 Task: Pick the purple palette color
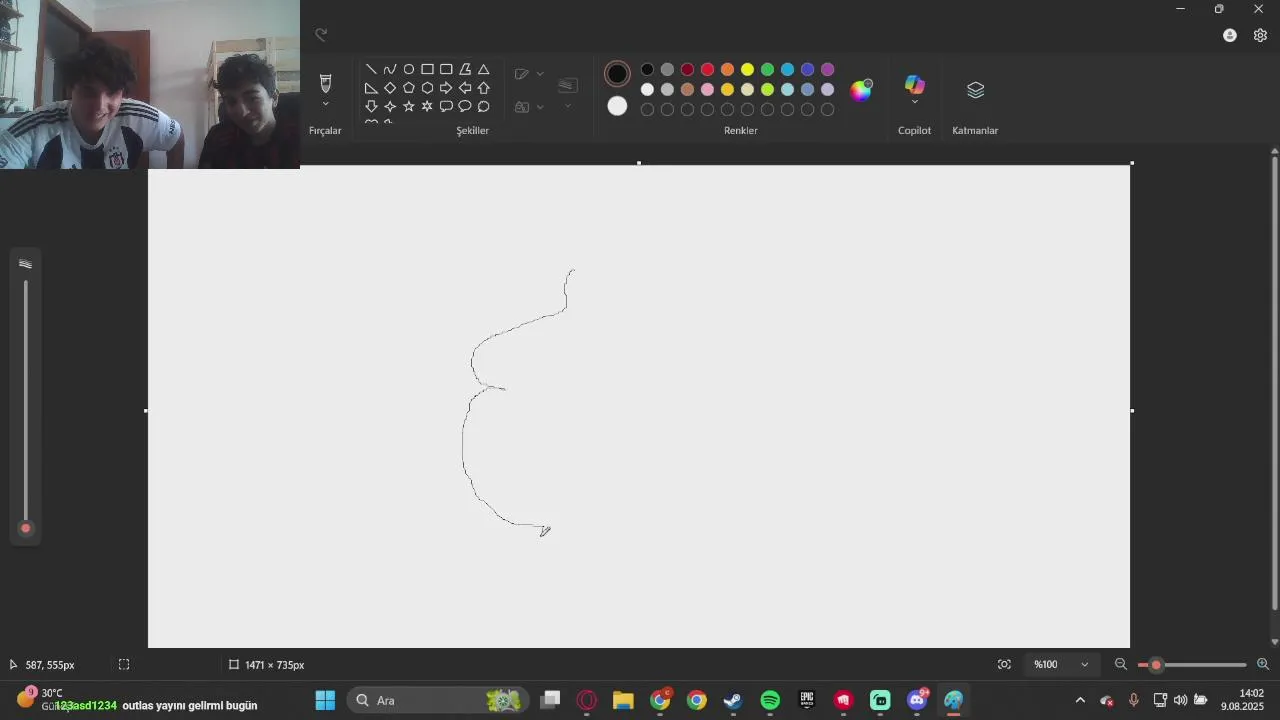828,70
